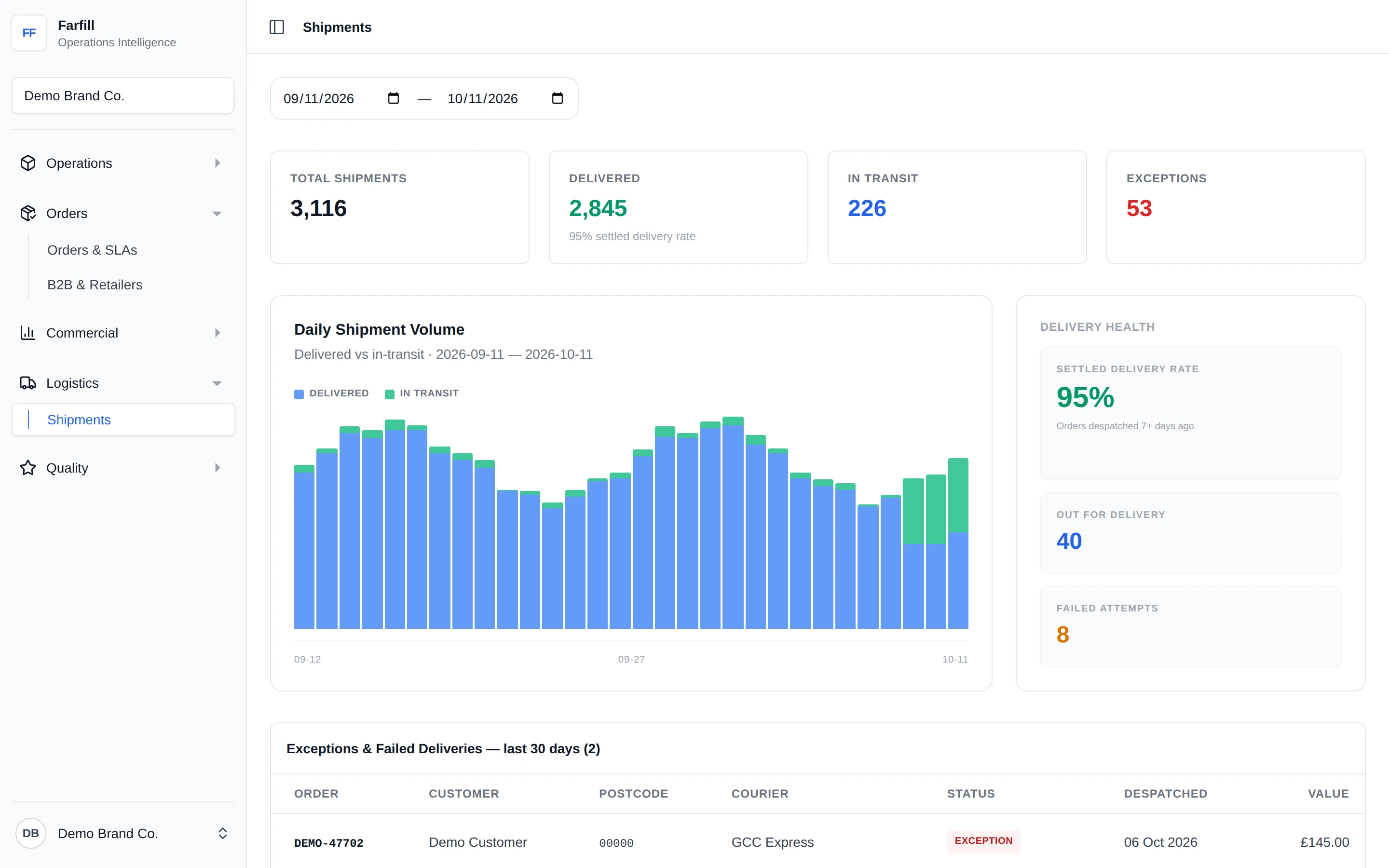1389x868 pixels.
Task: Expand the Quality menu arrow
Action: [218, 468]
